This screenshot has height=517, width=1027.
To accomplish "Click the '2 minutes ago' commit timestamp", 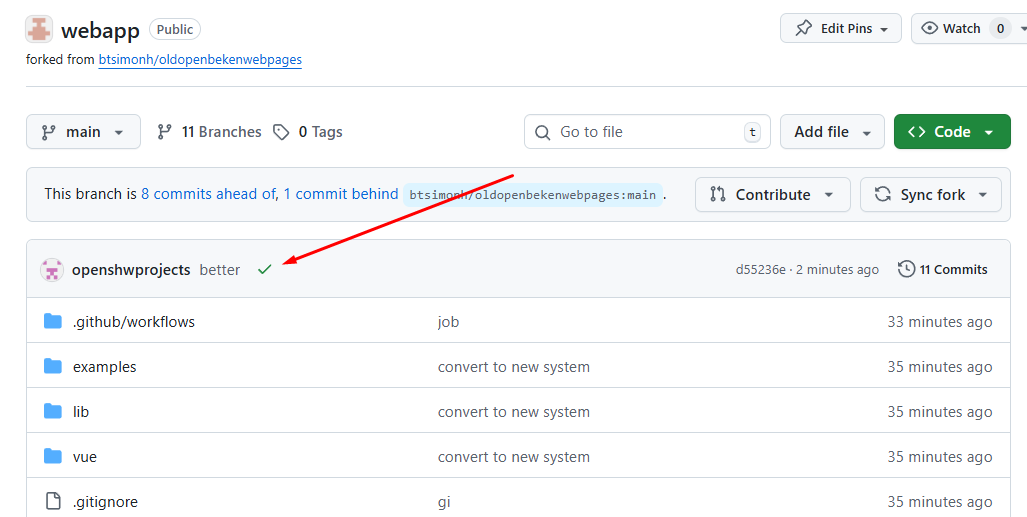I will tap(837, 269).
